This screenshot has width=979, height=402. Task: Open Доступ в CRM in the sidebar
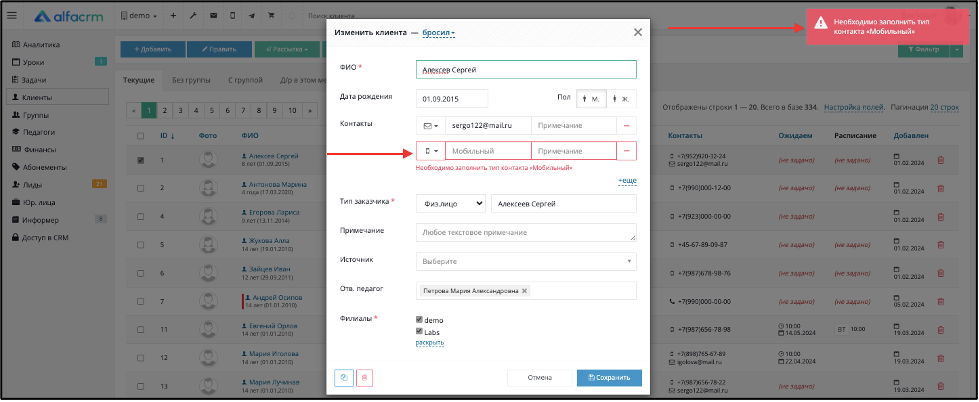[x=45, y=237]
